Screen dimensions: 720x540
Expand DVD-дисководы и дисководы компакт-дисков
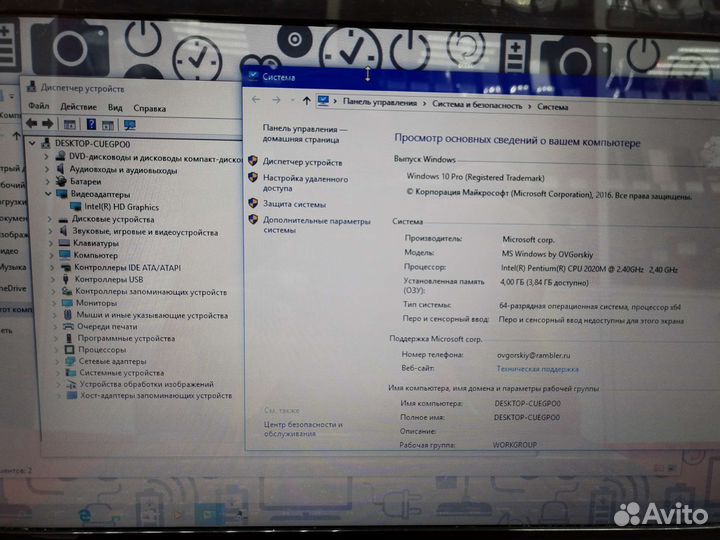click(46, 157)
